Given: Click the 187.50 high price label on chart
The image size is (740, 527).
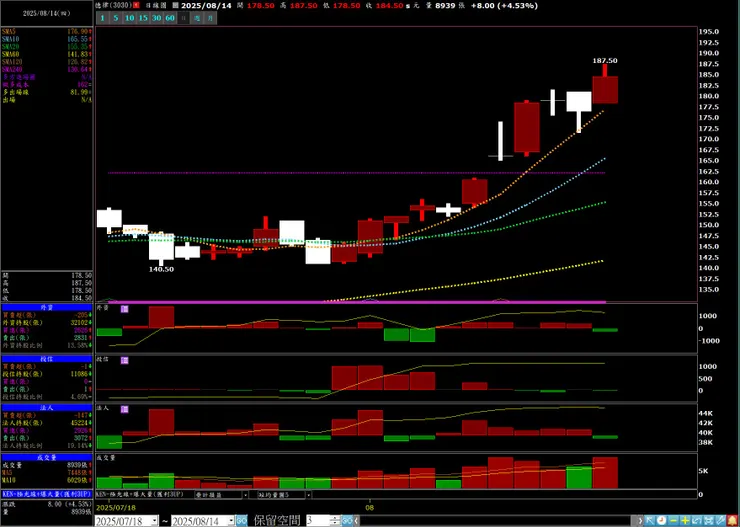Looking at the screenshot, I should pyautogui.click(x=605, y=60).
